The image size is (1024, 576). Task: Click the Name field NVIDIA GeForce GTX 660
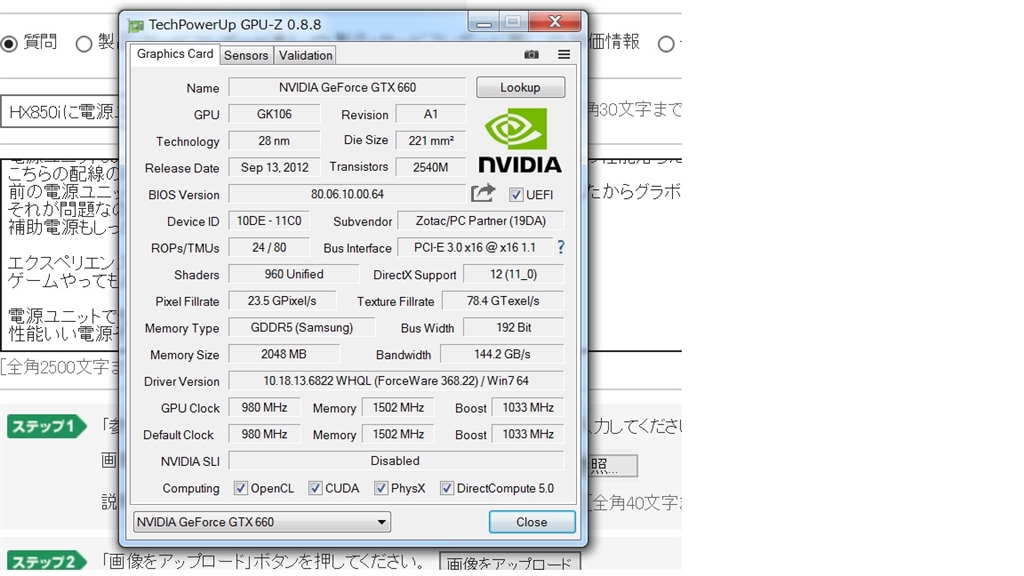[347, 88]
